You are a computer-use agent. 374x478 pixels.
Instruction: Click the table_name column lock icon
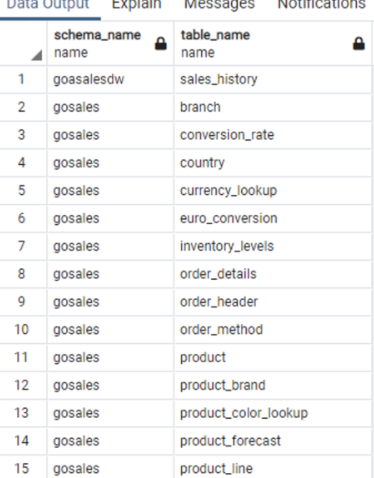click(359, 44)
